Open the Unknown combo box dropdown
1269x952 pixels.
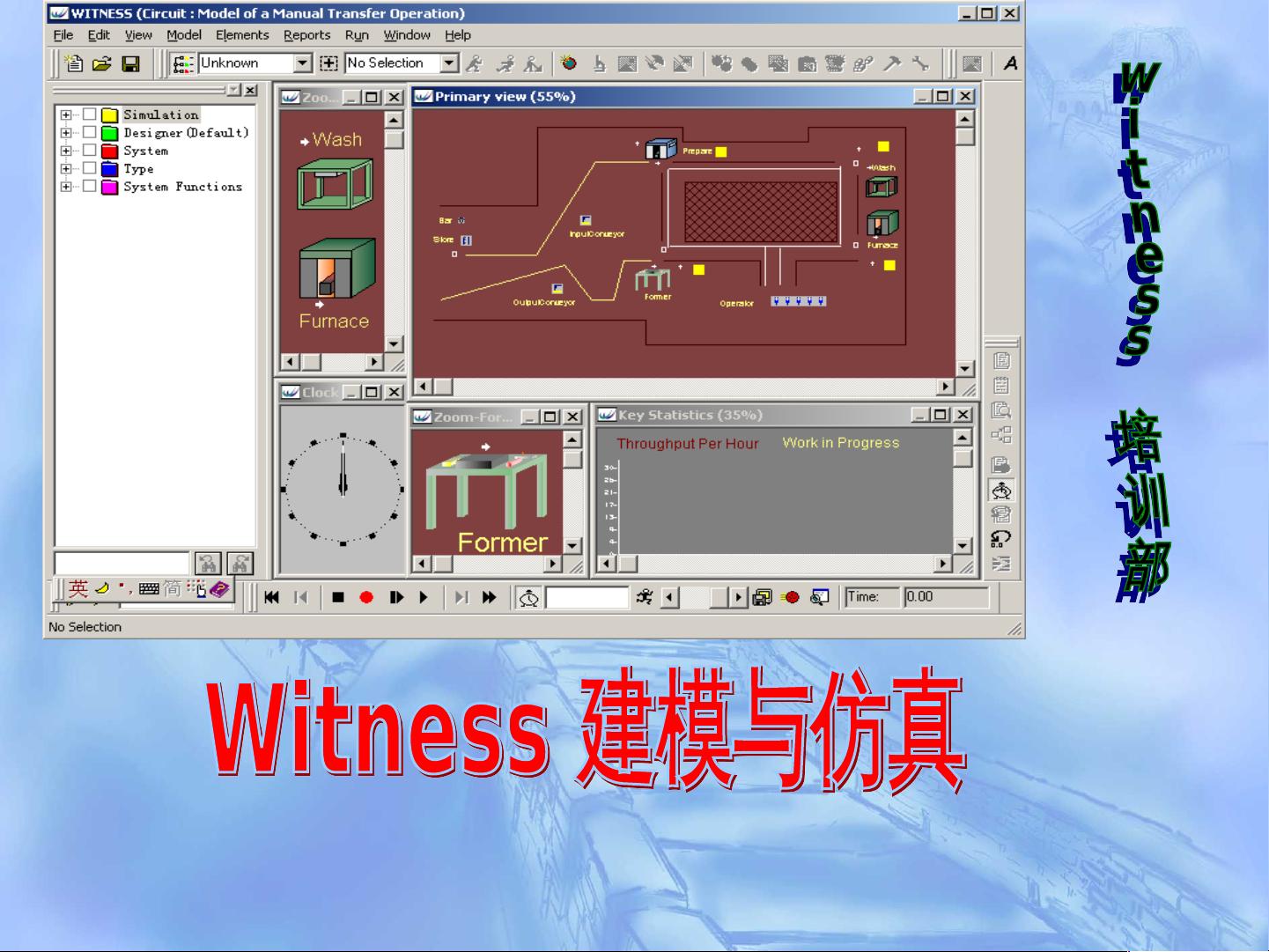tap(303, 63)
